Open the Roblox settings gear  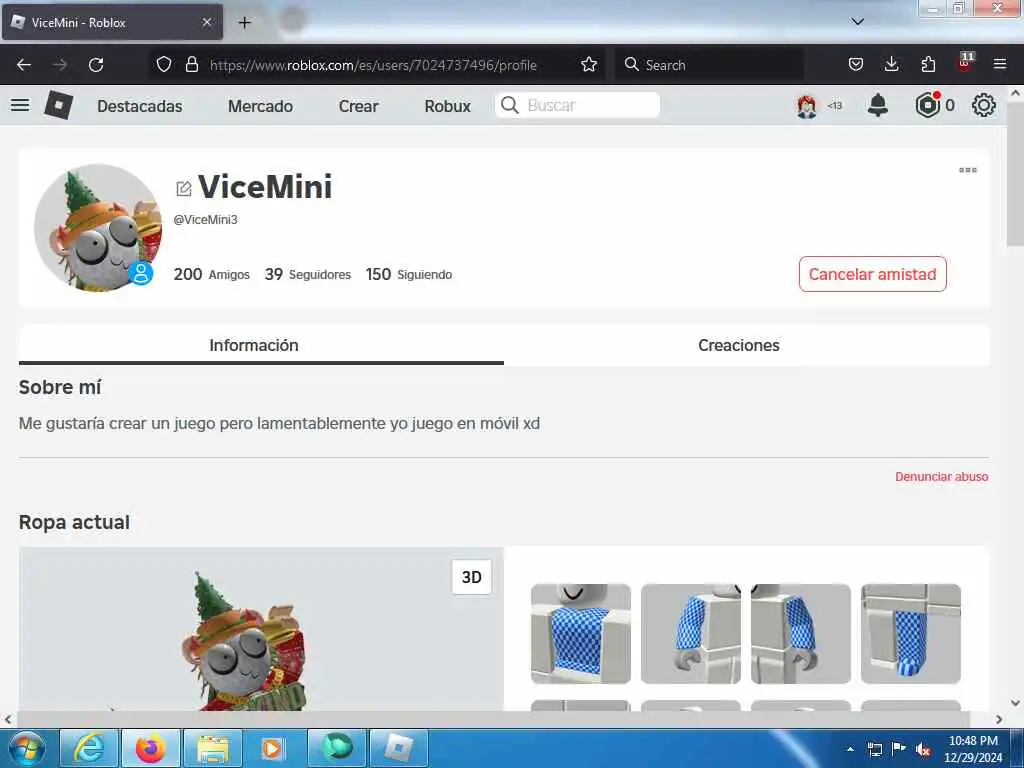click(x=984, y=105)
